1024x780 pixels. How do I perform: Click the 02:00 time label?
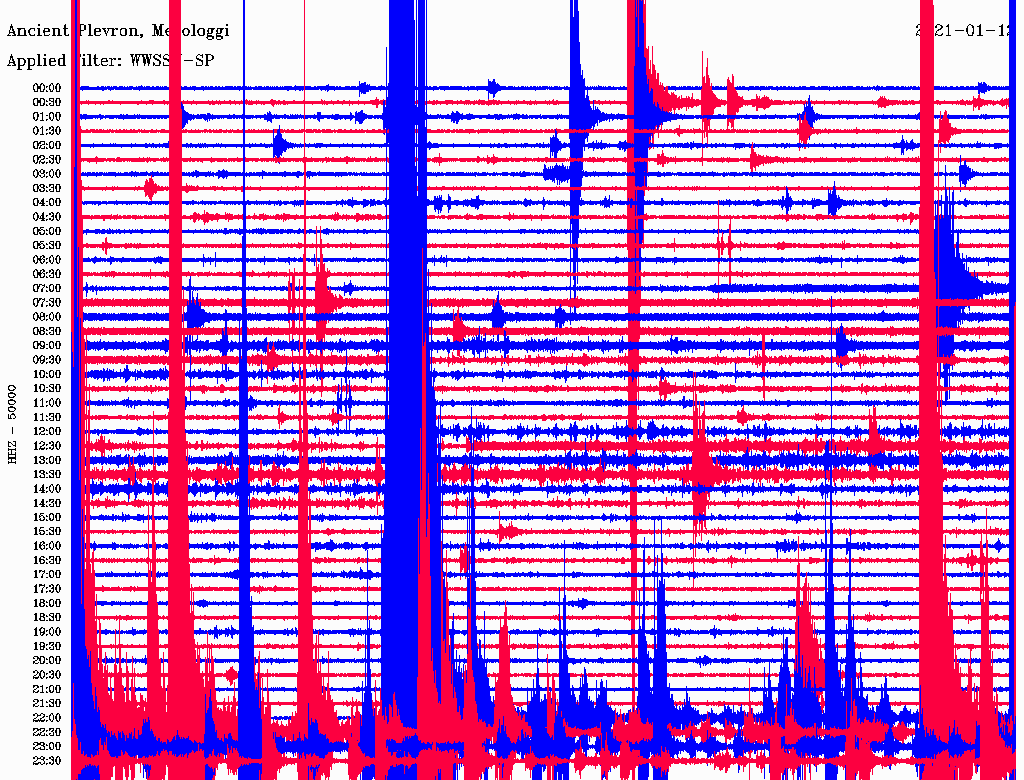[47, 145]
